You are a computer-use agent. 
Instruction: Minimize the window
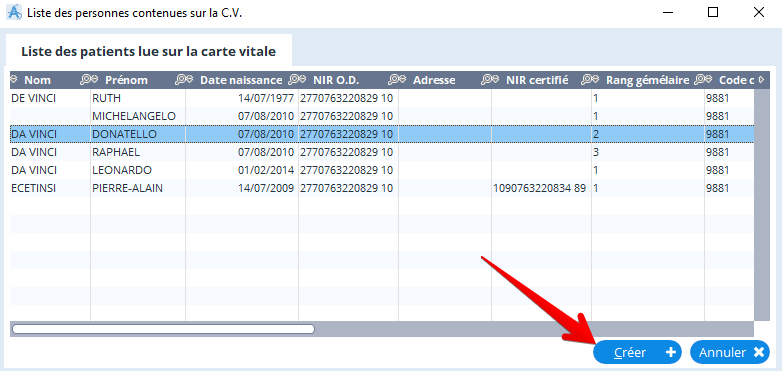(x=667, y=12)
